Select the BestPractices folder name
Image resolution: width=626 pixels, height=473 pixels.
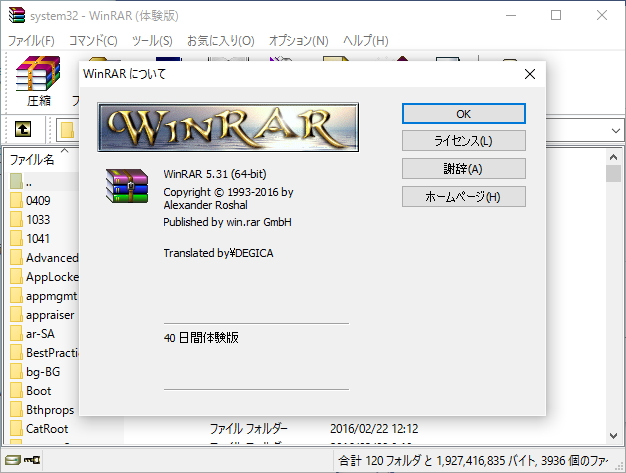click(52, 352)
